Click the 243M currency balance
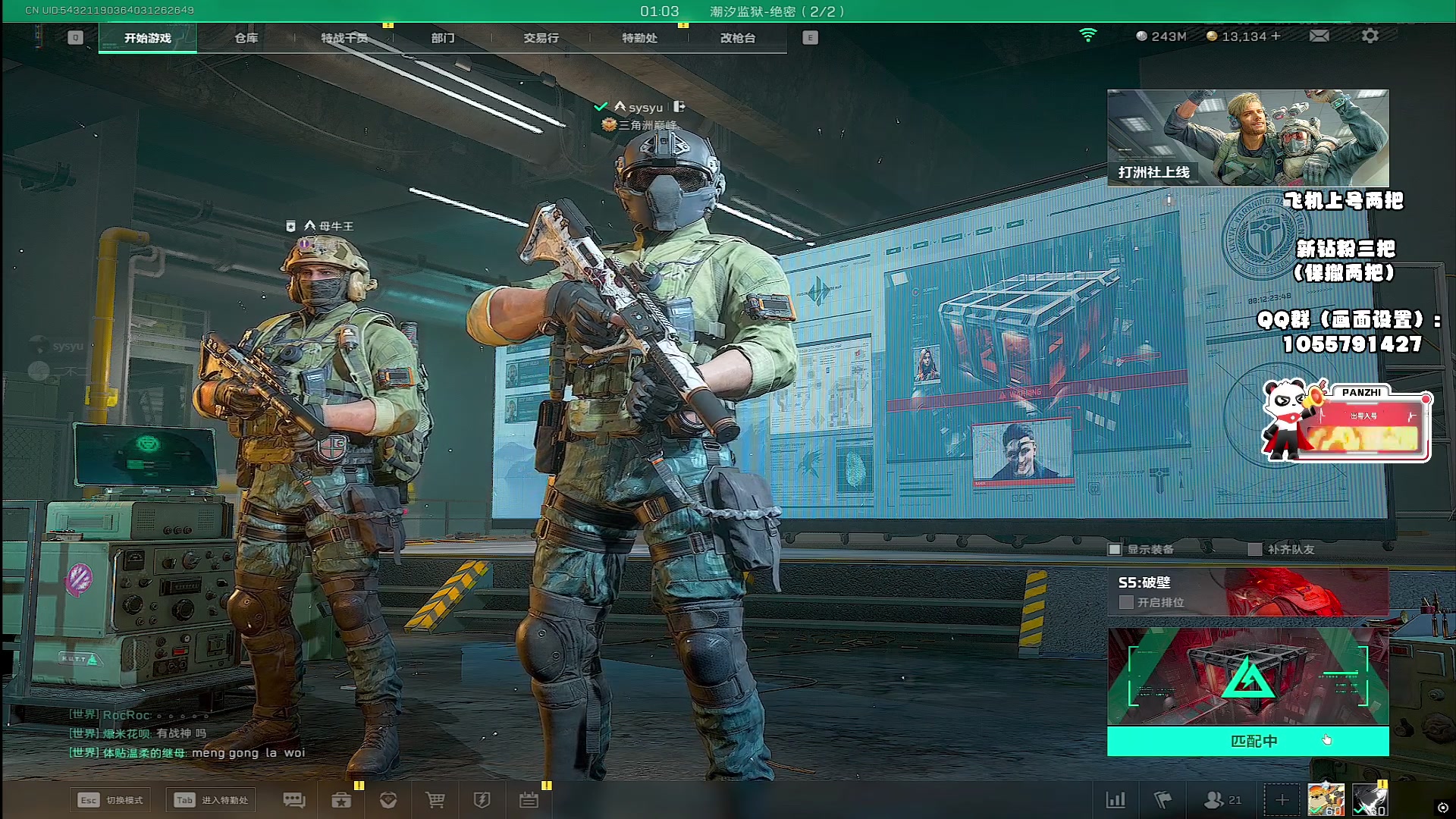The width and height of the screenshot is (1456, 819). 1161,36
